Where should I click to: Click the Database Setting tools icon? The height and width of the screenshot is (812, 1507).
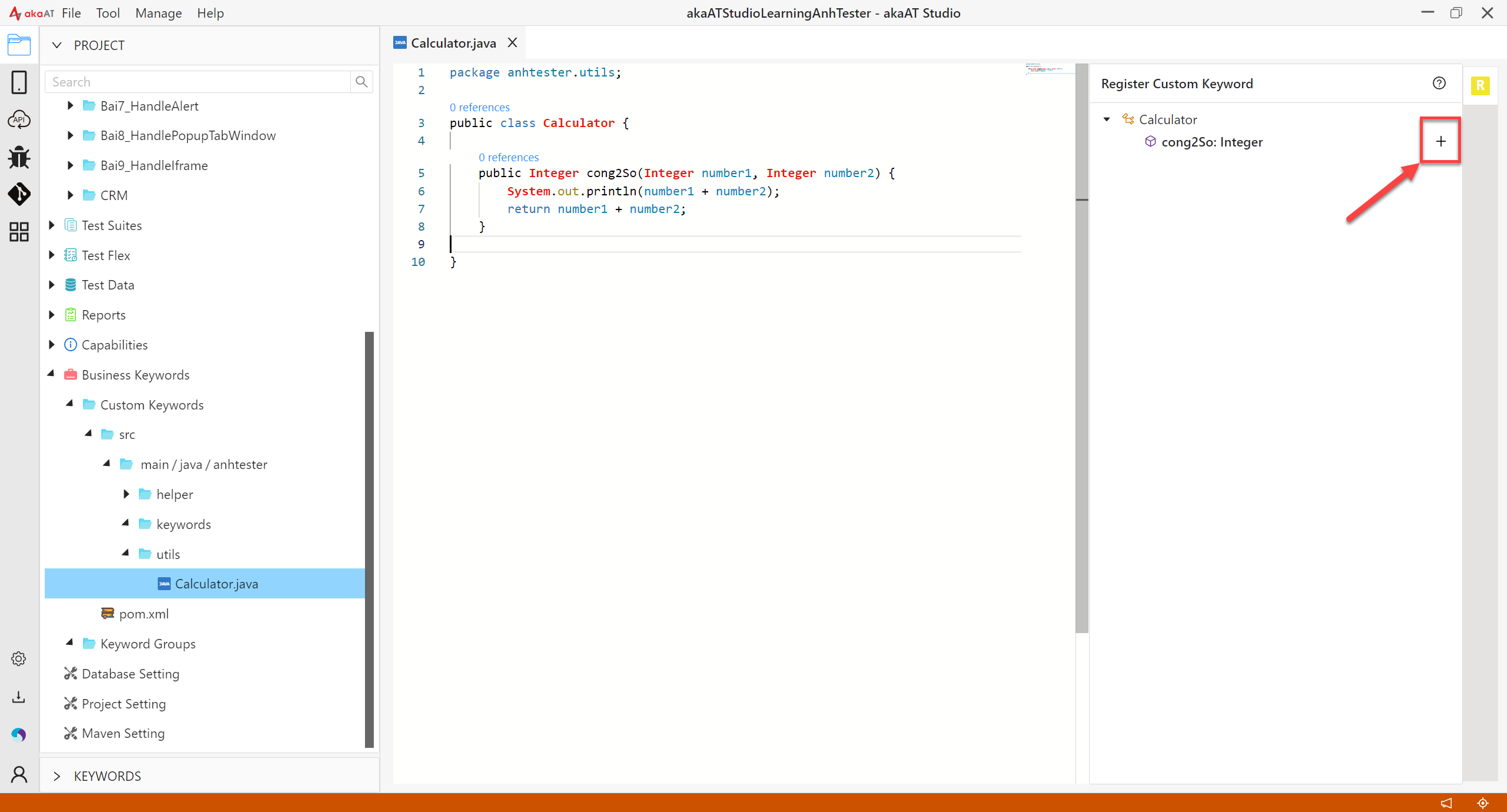coord(71,674)
